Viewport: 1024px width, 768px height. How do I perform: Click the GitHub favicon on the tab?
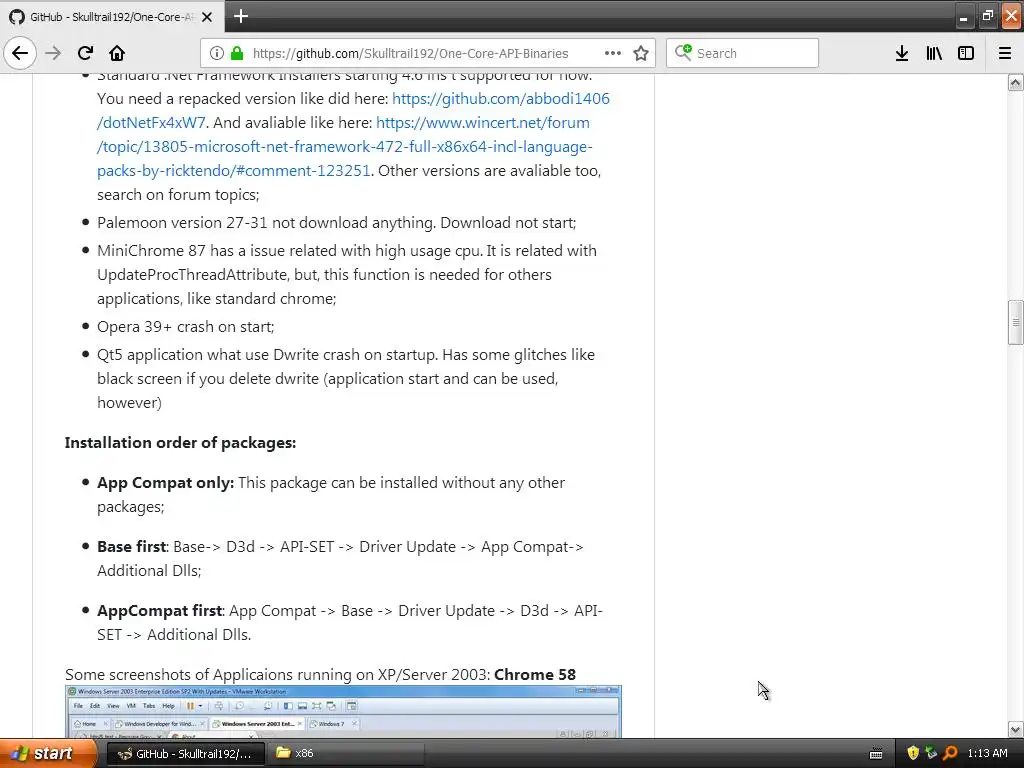(x=17, y=17)
